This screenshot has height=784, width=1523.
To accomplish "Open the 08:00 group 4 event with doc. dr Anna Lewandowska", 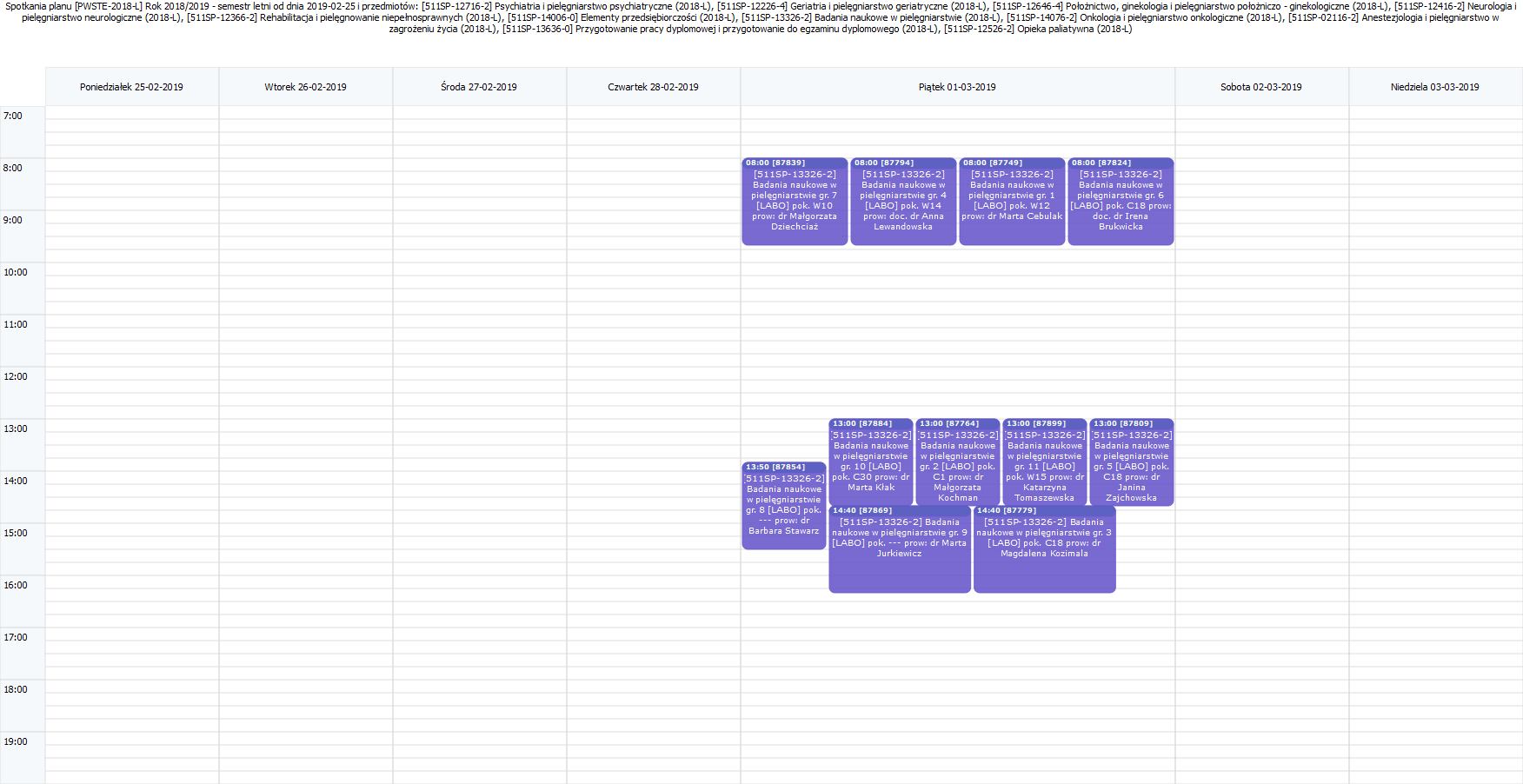I will 903,202.
